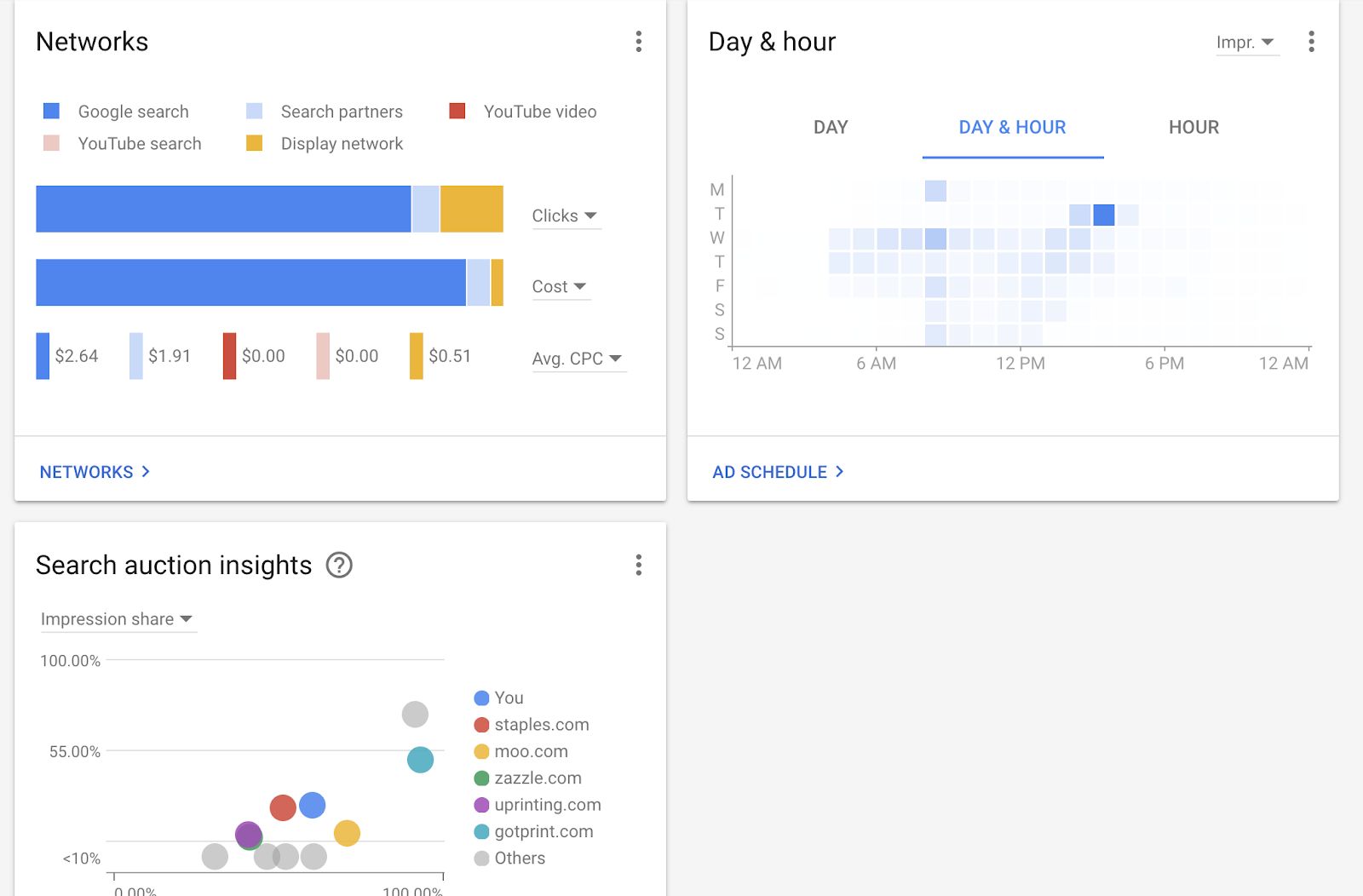1363x896 pixels.
Task: Click the darkest heatmap cell on Tuesday
Action: click(1104, 215)
